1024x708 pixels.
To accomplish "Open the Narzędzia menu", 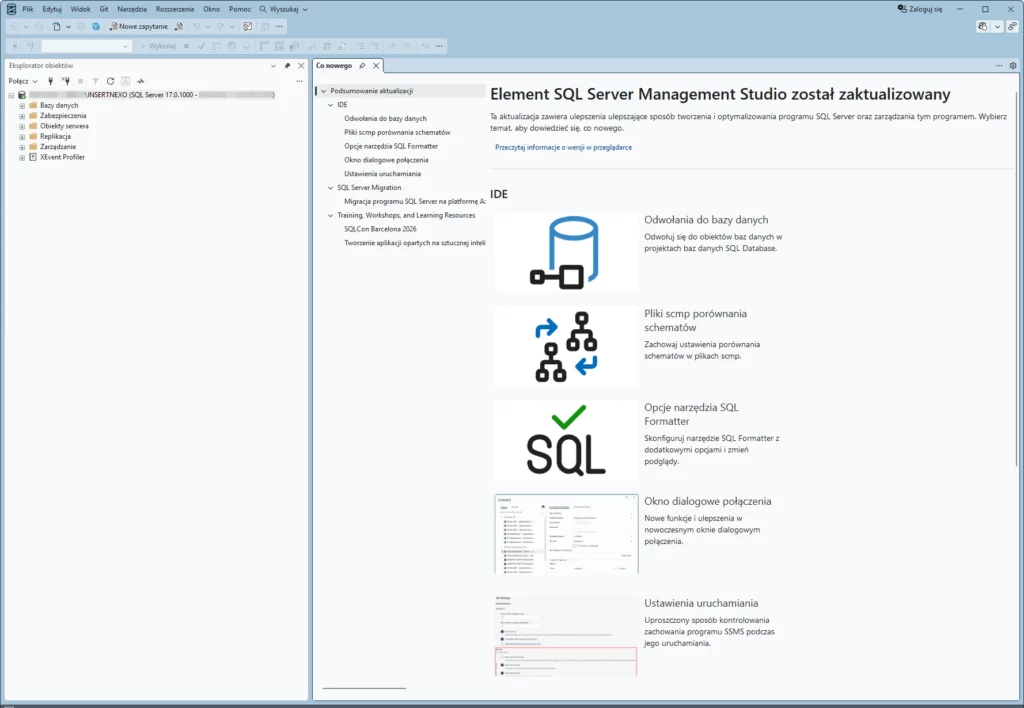I will pos(132,9).
